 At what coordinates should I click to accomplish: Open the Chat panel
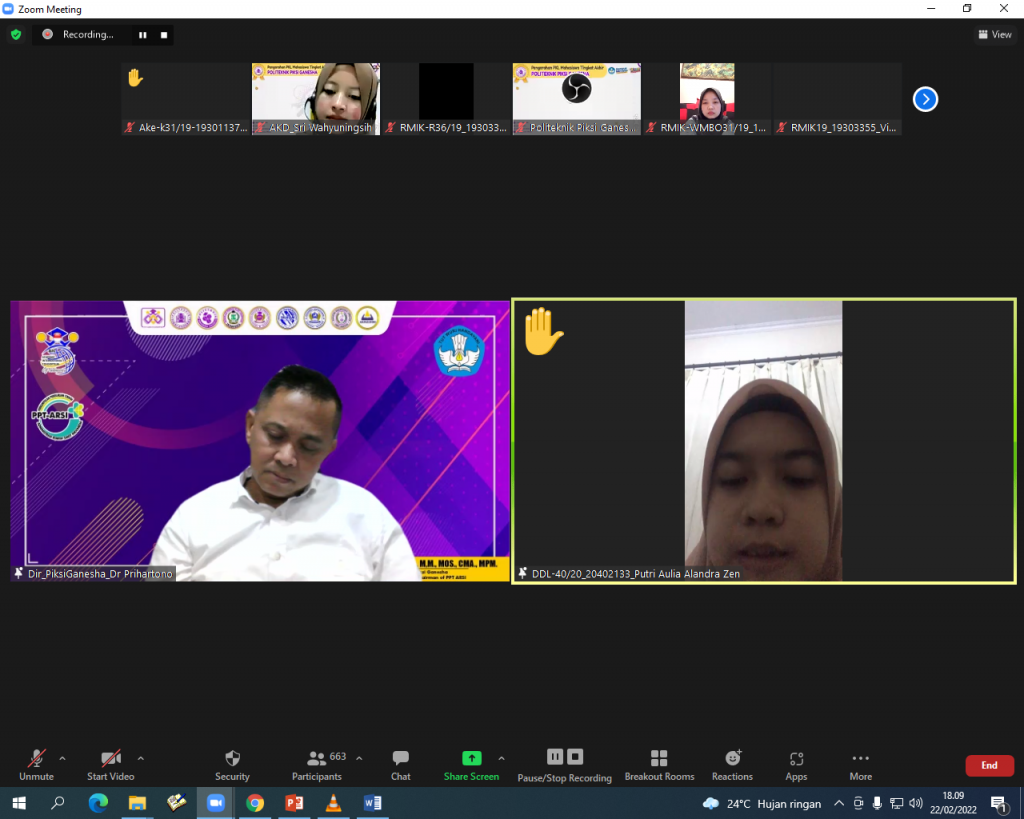click(400, 765)
